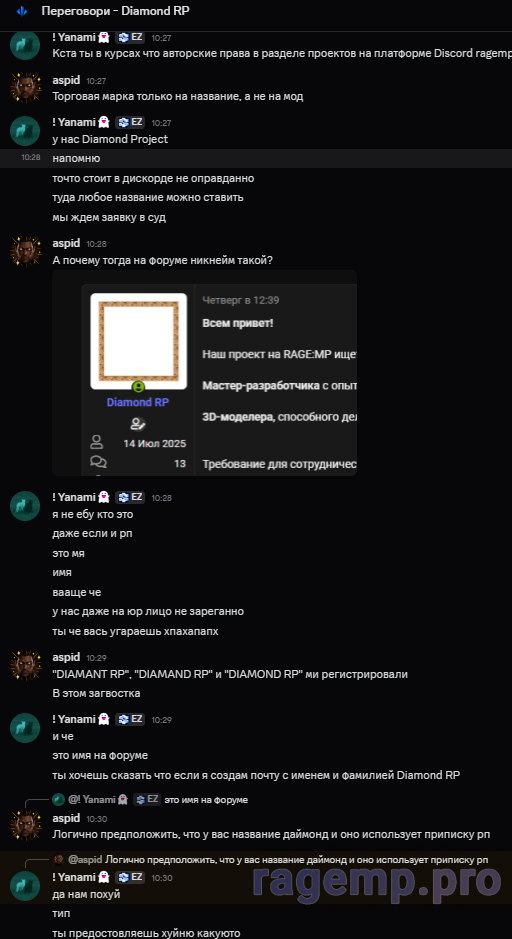Screen dimensions: 512x939
Task: Open the forum post screenshot attachment
Action: coord(205,372)
